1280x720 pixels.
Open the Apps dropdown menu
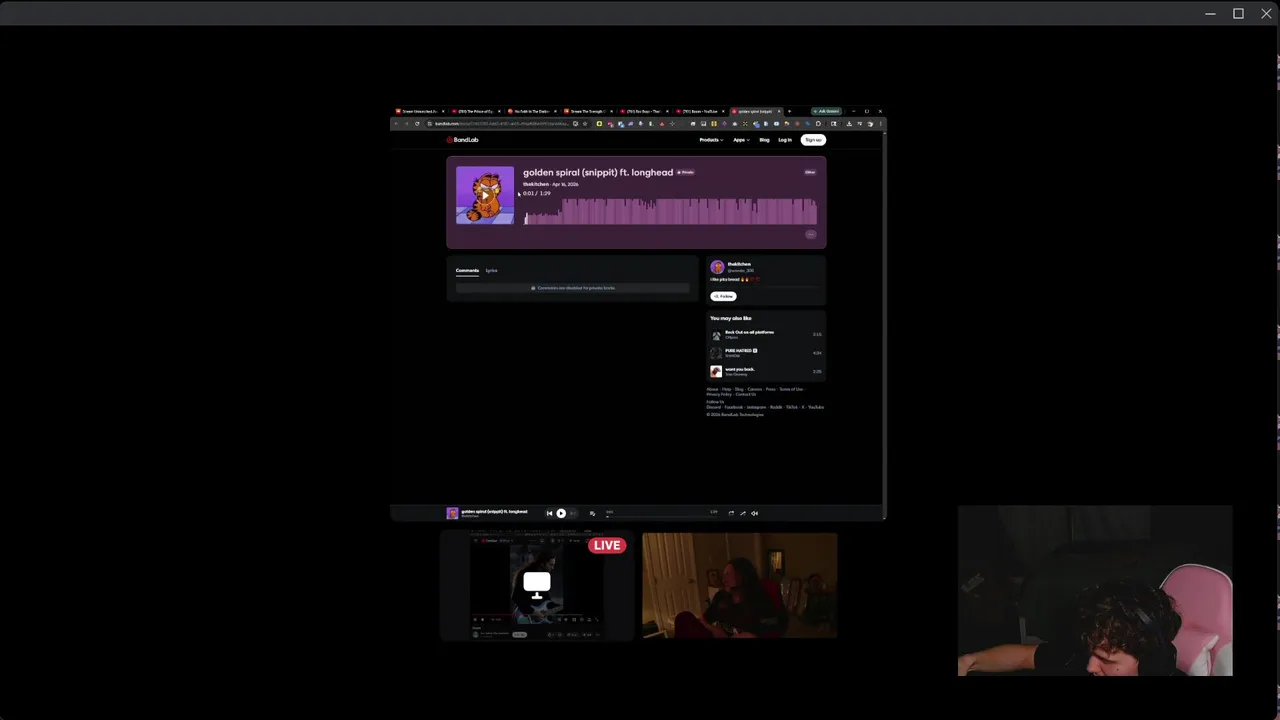(x=741, y=140)
